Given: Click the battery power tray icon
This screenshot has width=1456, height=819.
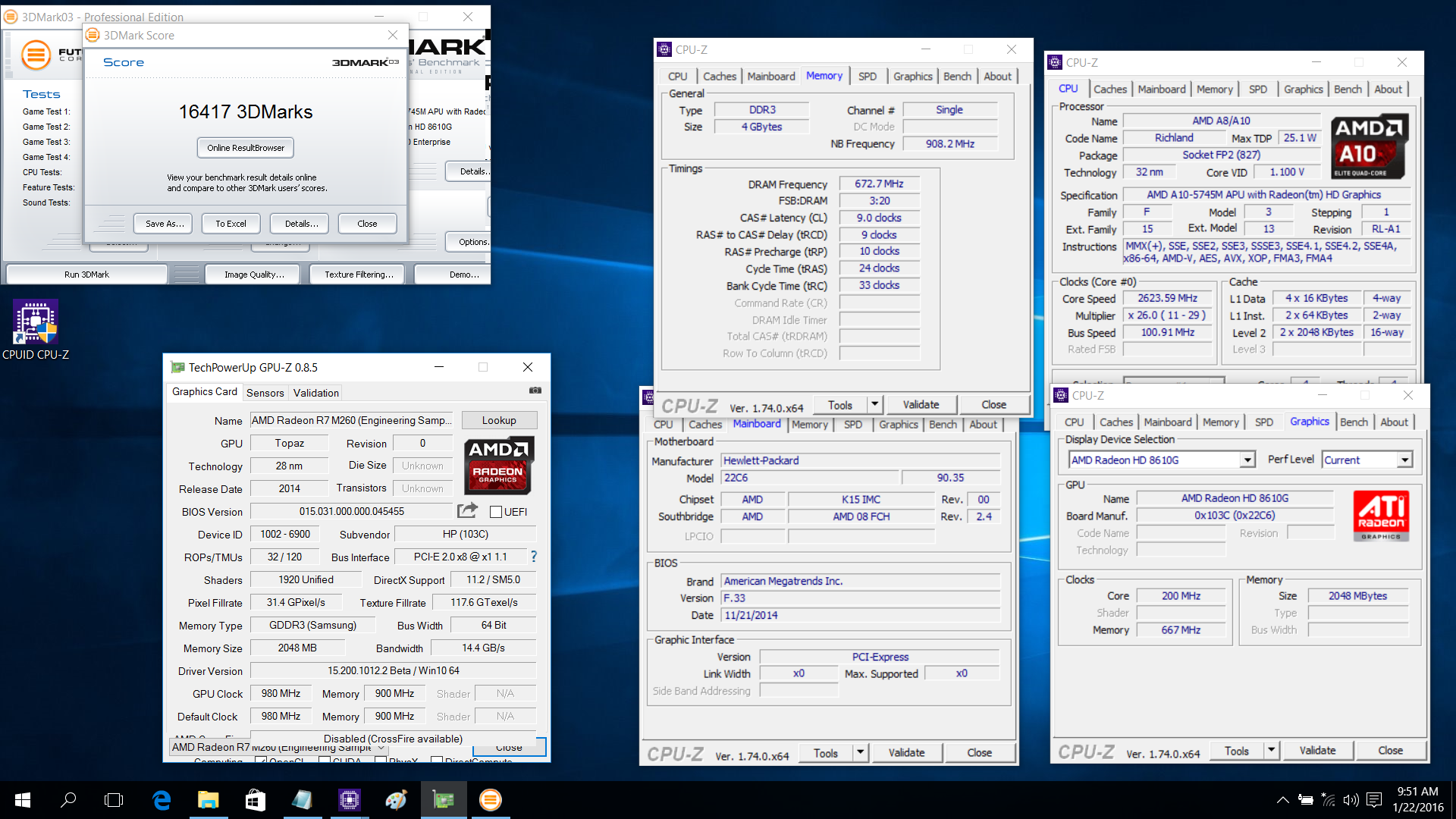Looking at the screenshot, I should coord(1305,799).
